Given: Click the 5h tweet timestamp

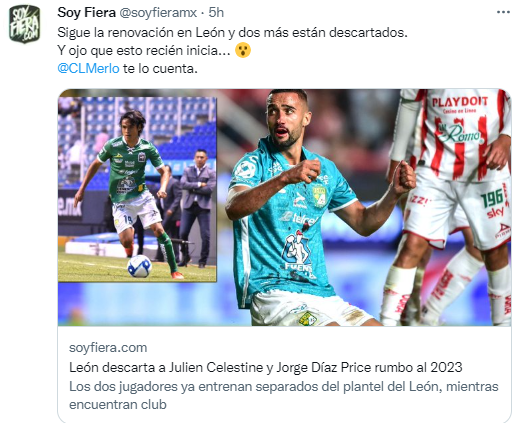Looking at the screenshot, I should 216,13.
